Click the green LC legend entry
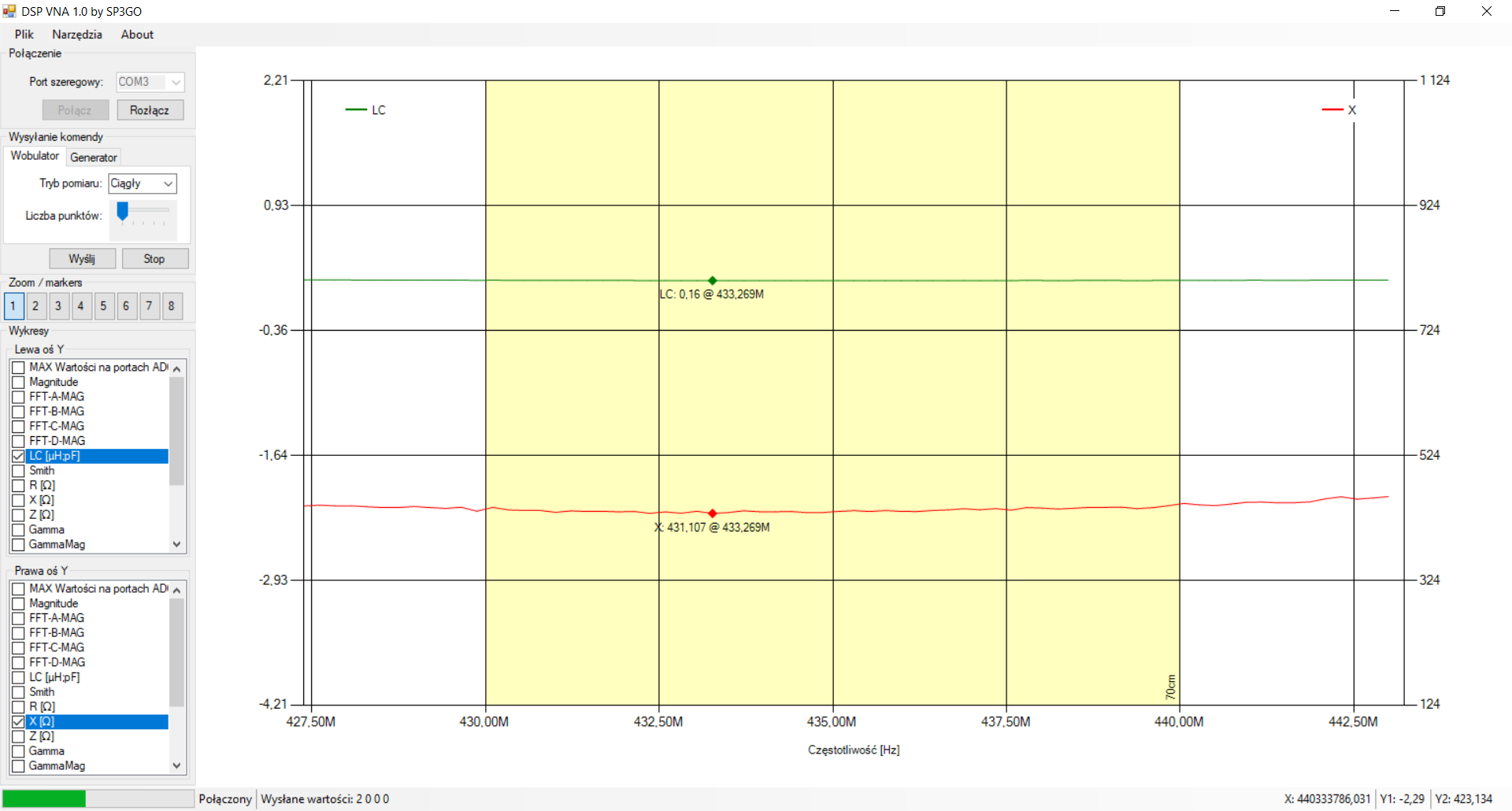1512x811 pixels. 366,110
